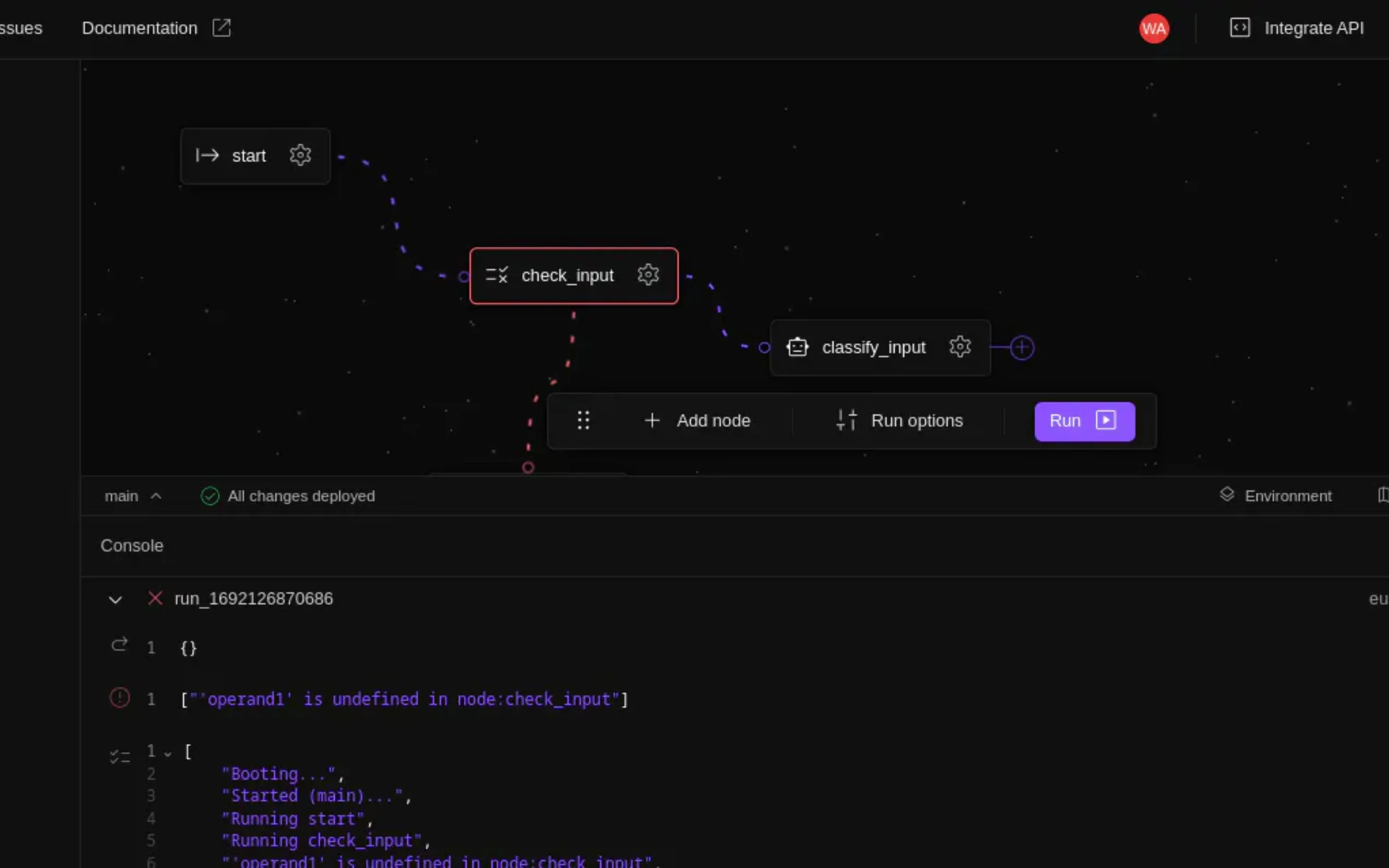The width and height of the screenshot is (1389, 868).
Task: Click the Console tab header
Action: tap(131, 546)
